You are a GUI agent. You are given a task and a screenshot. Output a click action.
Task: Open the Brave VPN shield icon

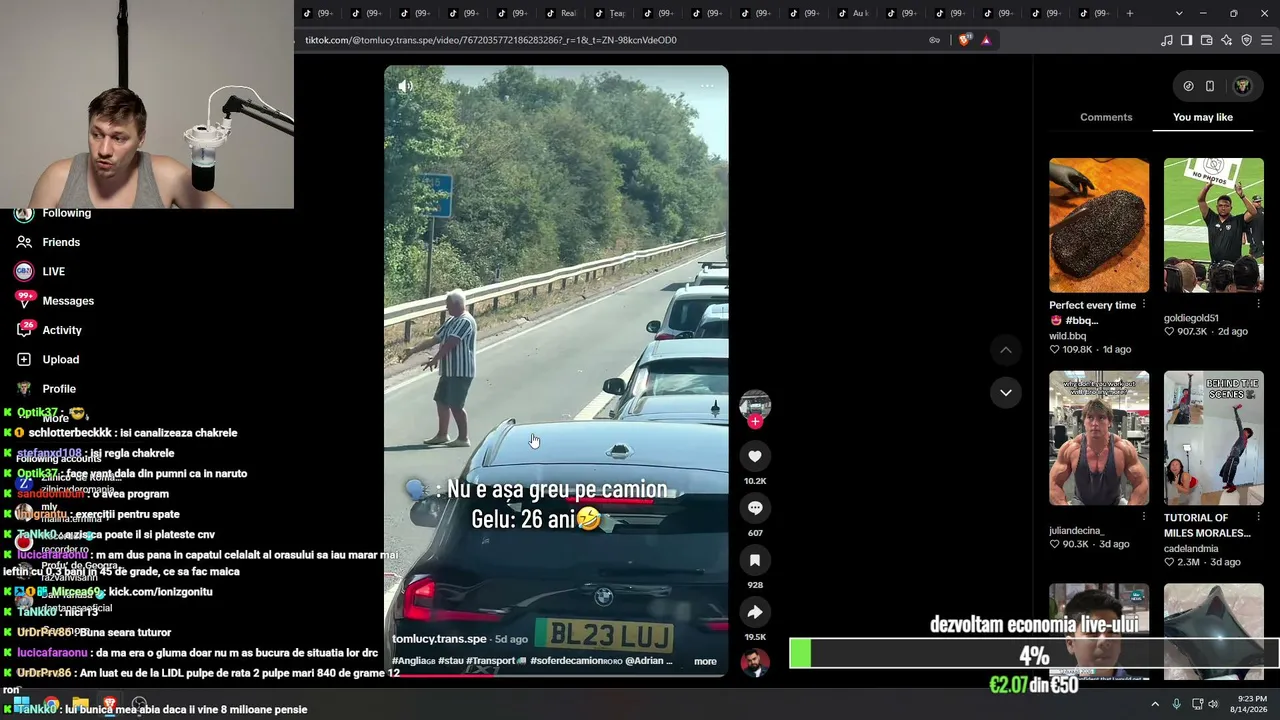pos(1247,40)
